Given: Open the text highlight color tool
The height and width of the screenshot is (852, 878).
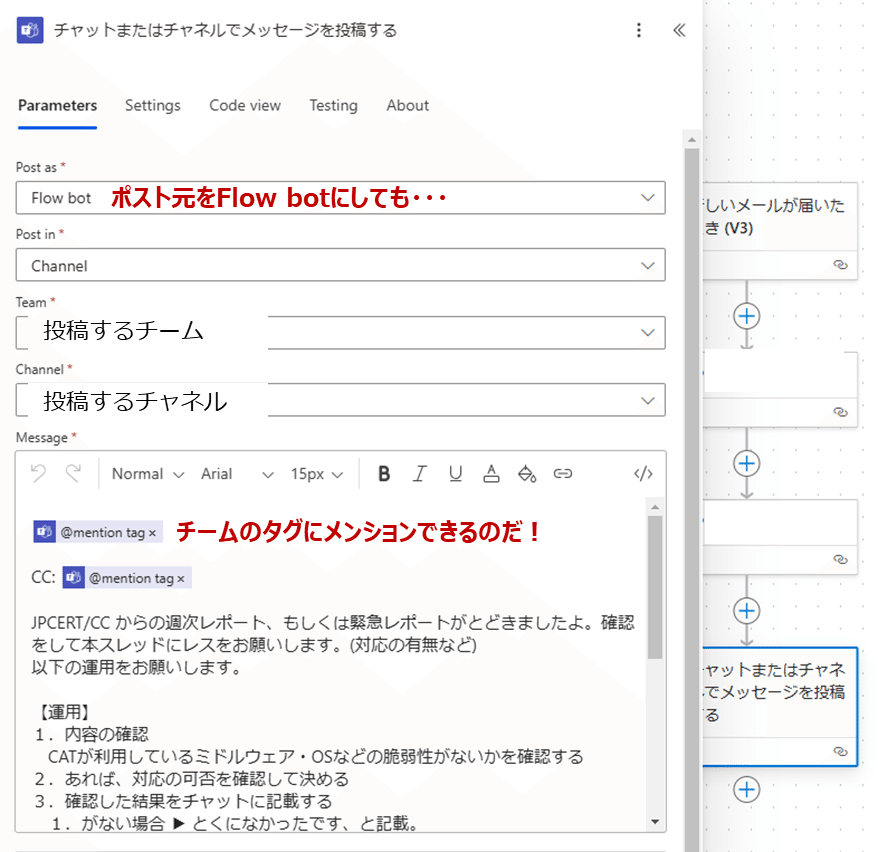Looking at the screenshot, I should tap(527, 474).
